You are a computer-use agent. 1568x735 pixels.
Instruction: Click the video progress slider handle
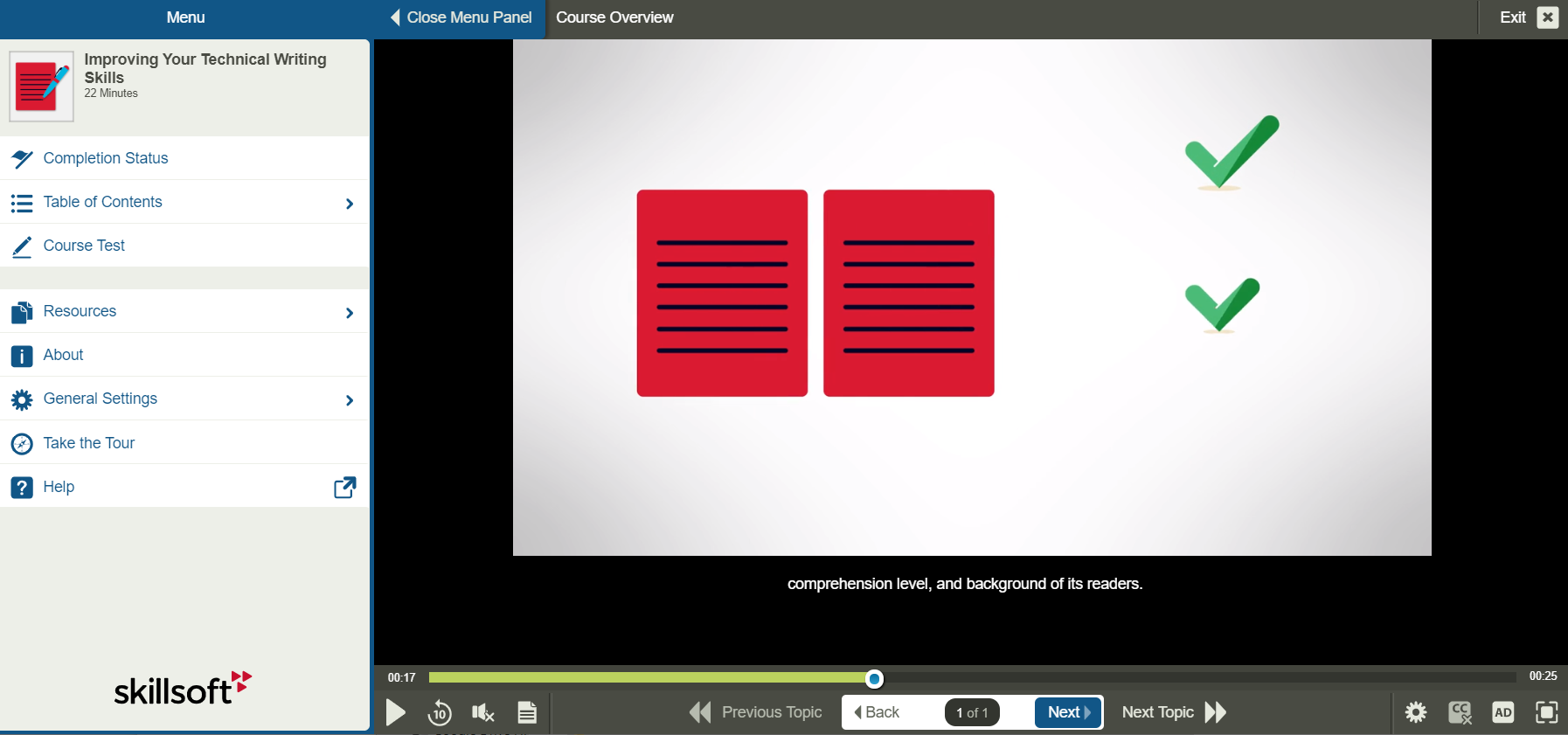click(x=874, y=678)
